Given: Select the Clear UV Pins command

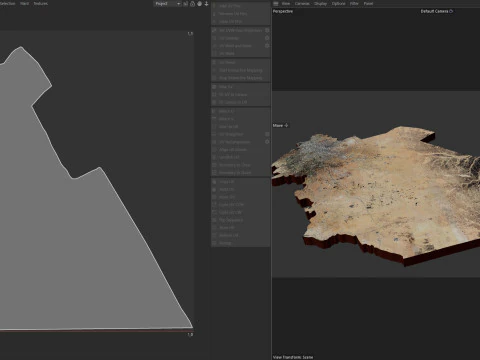Looking at the screenshot, I should tap(240, 21).
